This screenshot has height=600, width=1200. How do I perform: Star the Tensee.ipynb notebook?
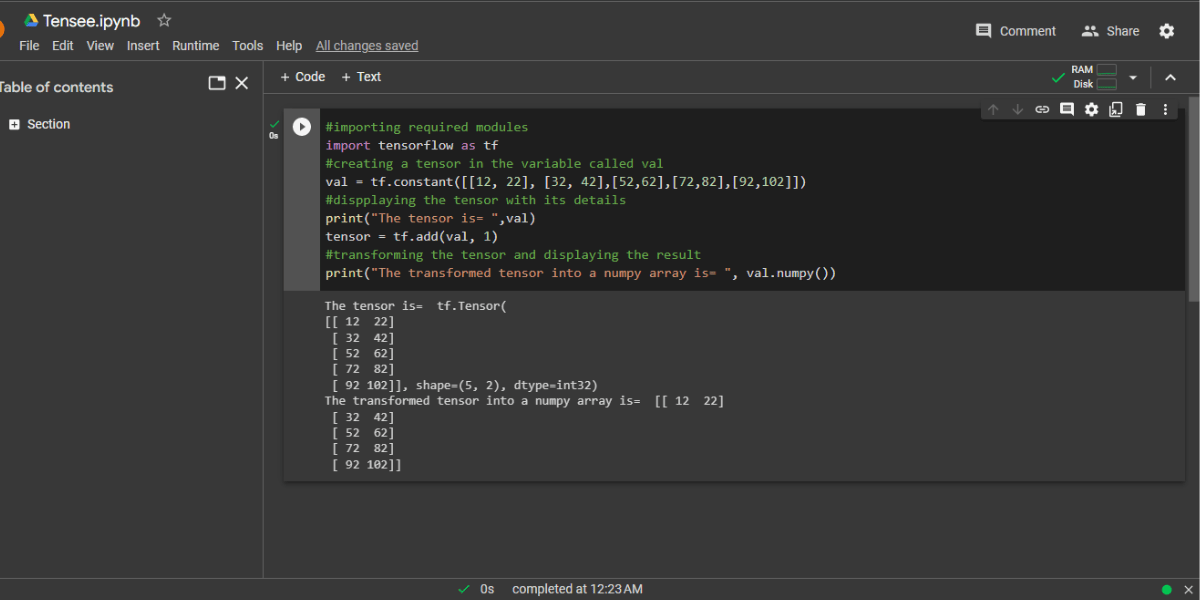click(x=163, y=20)
